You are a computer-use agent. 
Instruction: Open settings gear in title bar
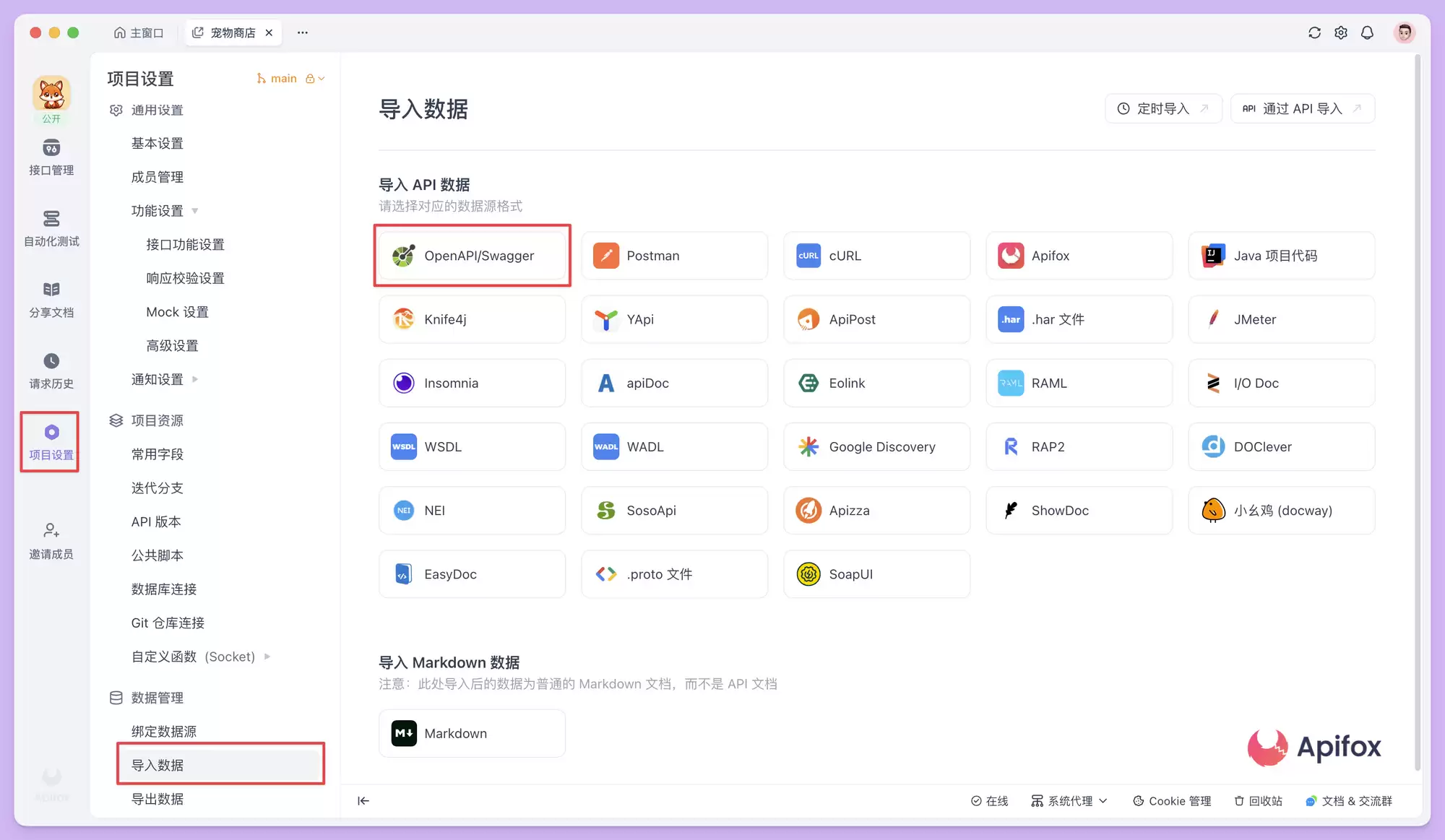tap(1341, 33)
